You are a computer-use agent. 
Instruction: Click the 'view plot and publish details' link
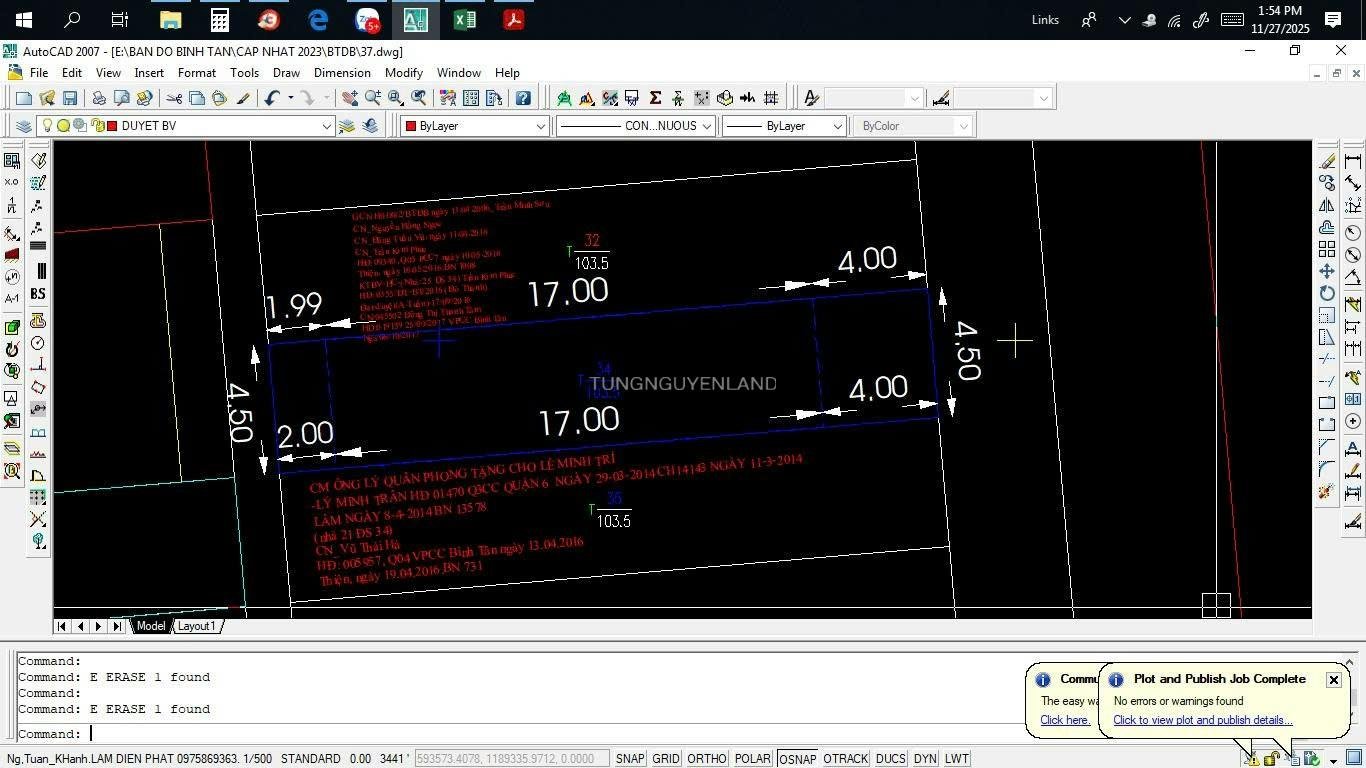pos(1202,720)
